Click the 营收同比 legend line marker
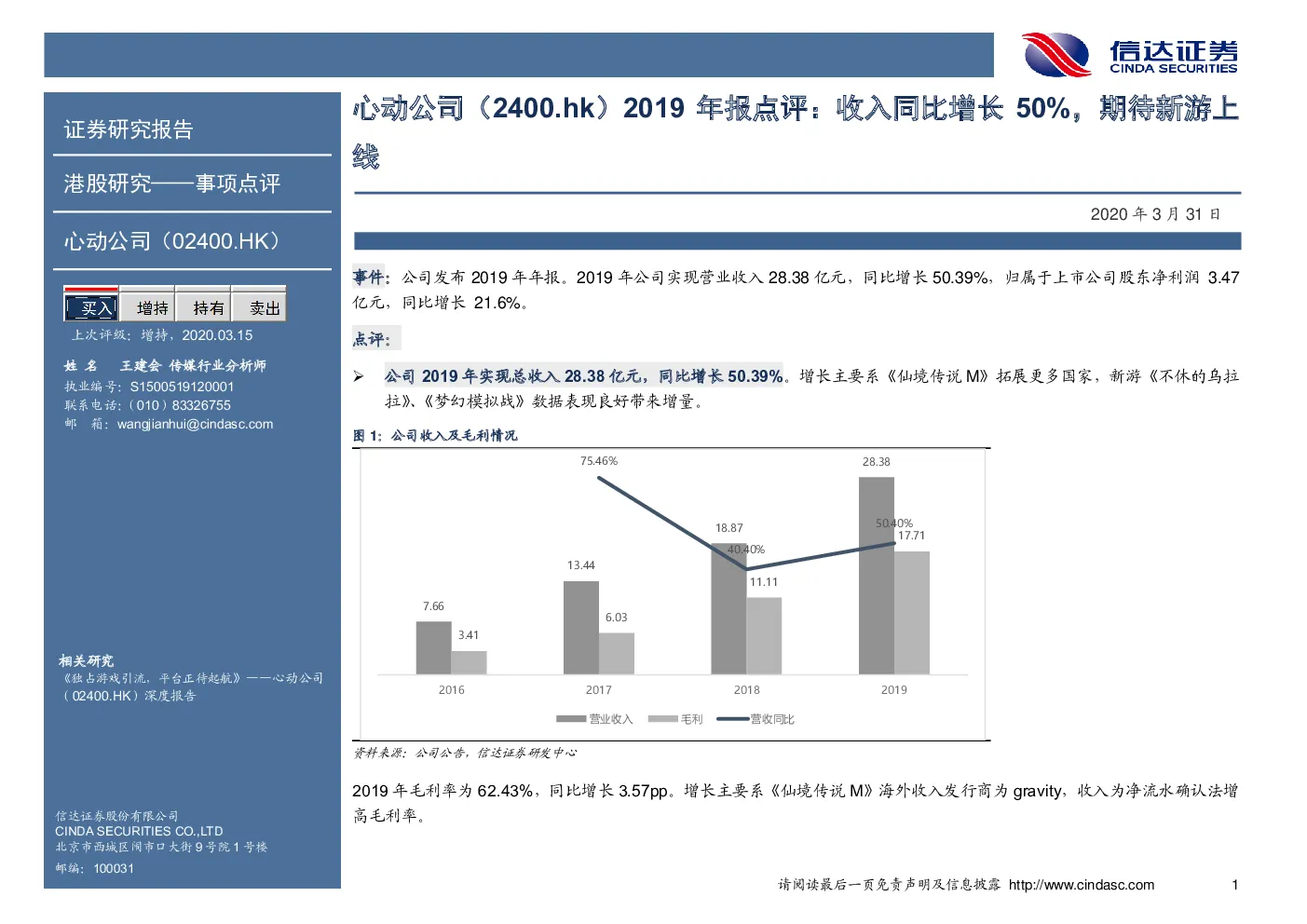This screenshot has width=1307, height=924. coord(733,719)
